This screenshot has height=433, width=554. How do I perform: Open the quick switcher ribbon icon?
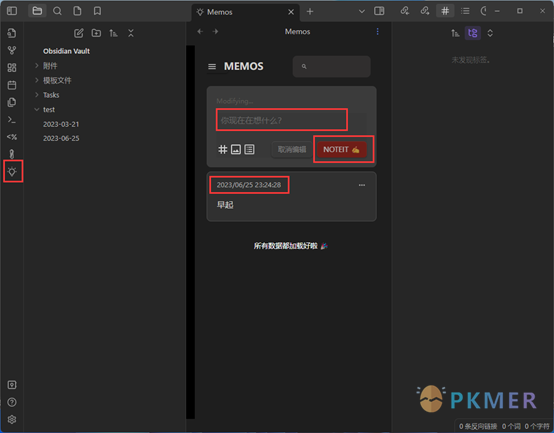tap(12, 33)
